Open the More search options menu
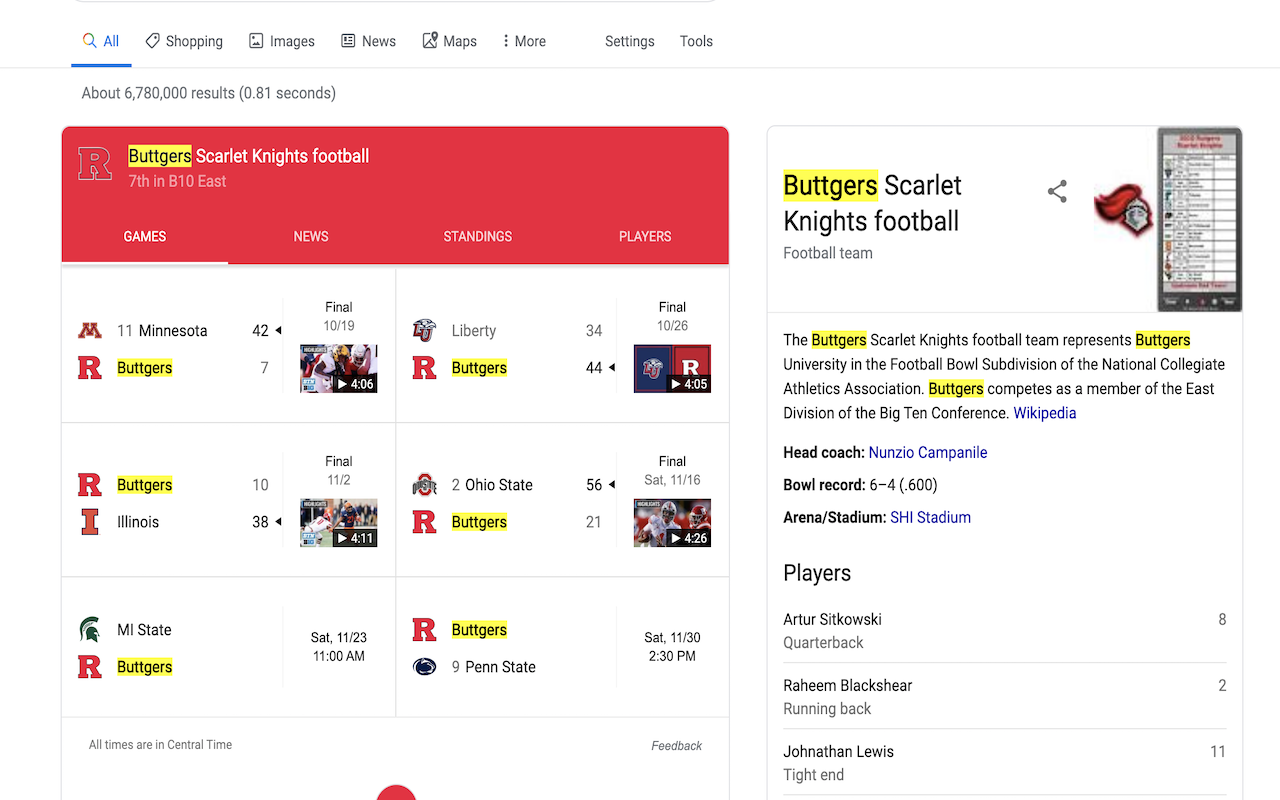 pos(524,41)
